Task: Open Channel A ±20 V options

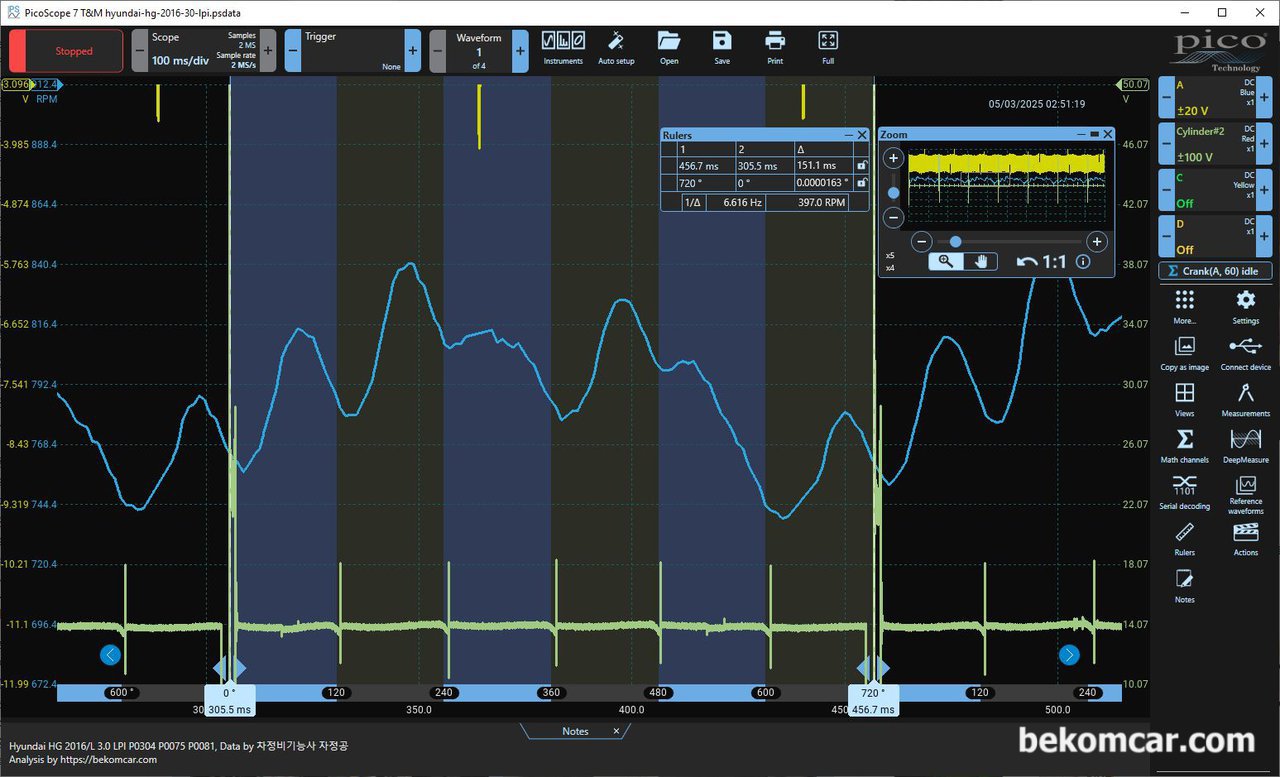Action: click(1215, 98)
